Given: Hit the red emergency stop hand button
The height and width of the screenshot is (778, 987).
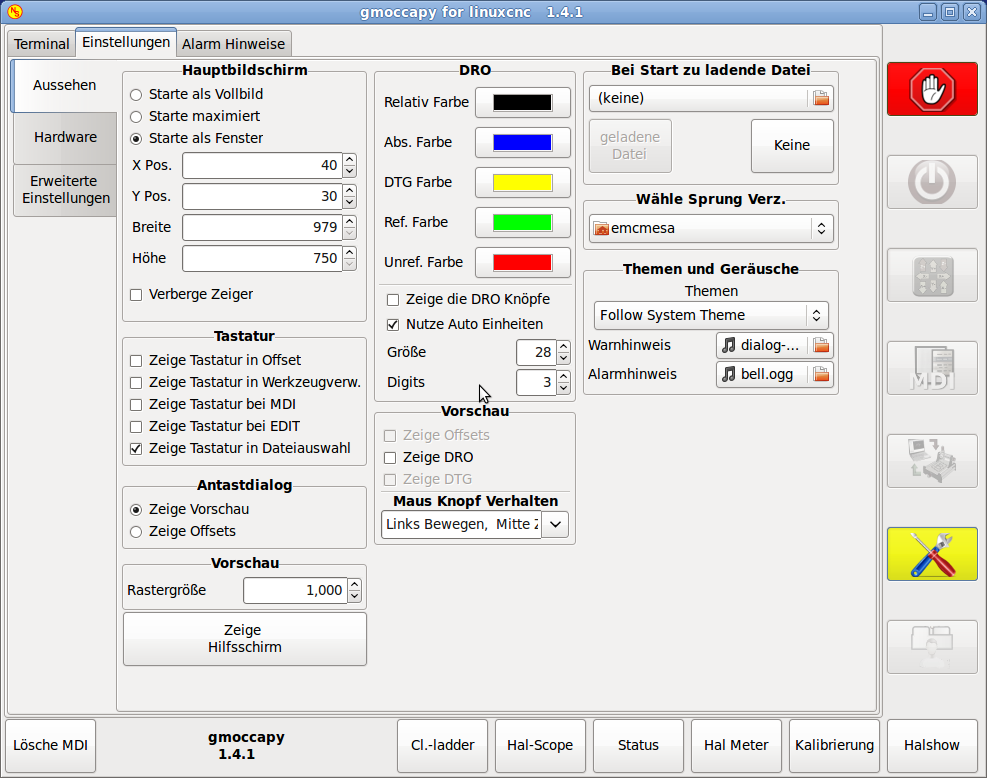Looking at the screenshot, I should pos(932,89).
